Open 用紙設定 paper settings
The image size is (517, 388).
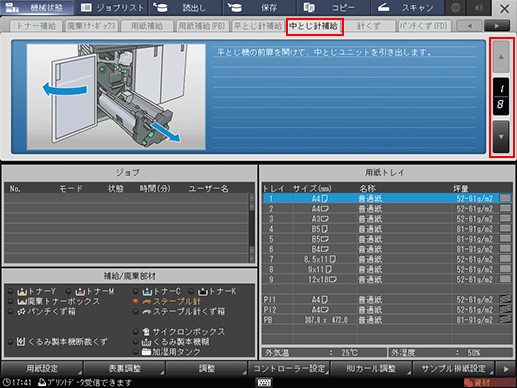42,369
